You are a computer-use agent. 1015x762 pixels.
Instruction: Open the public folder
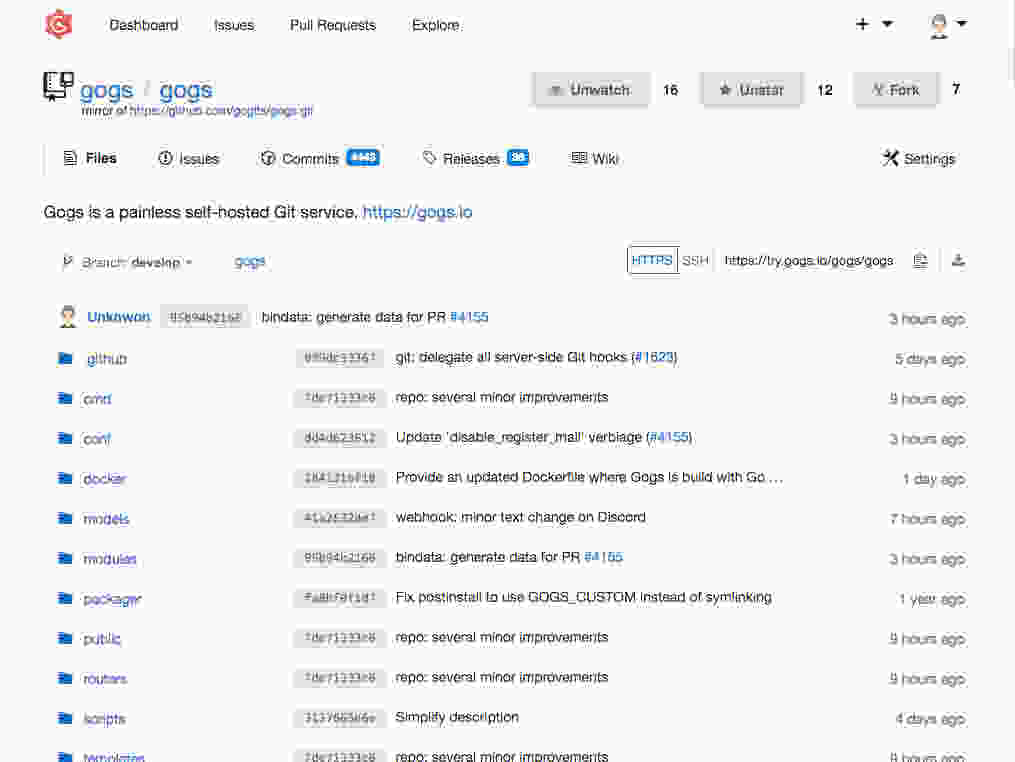tap(102, 639)
